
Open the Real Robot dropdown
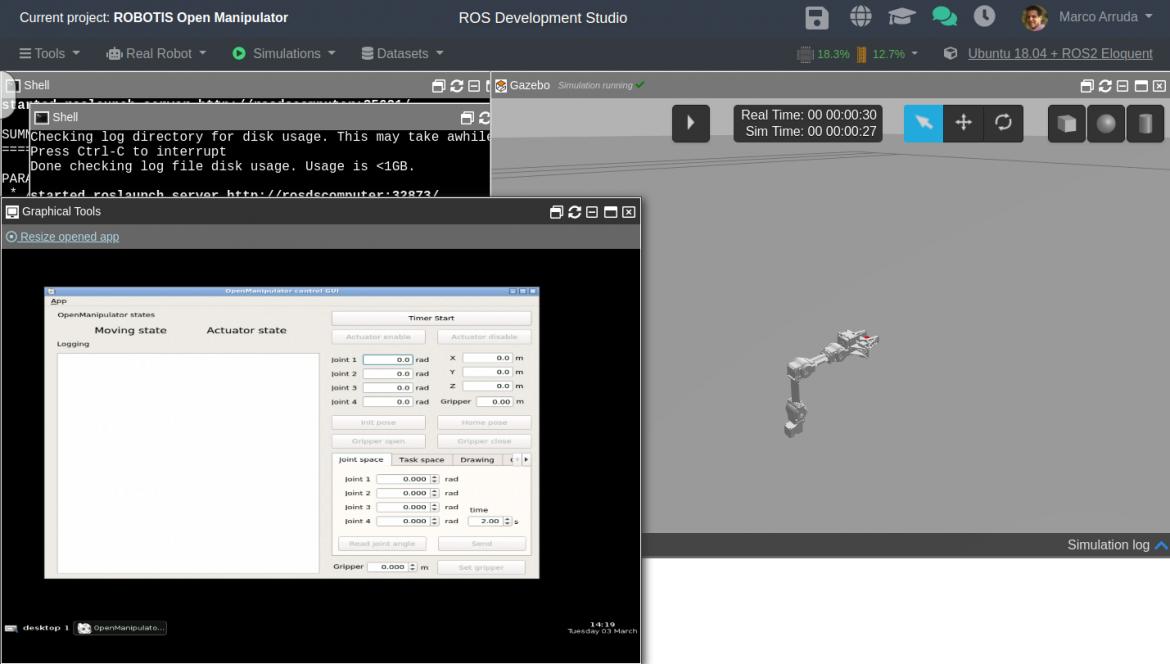pos(157,54)
